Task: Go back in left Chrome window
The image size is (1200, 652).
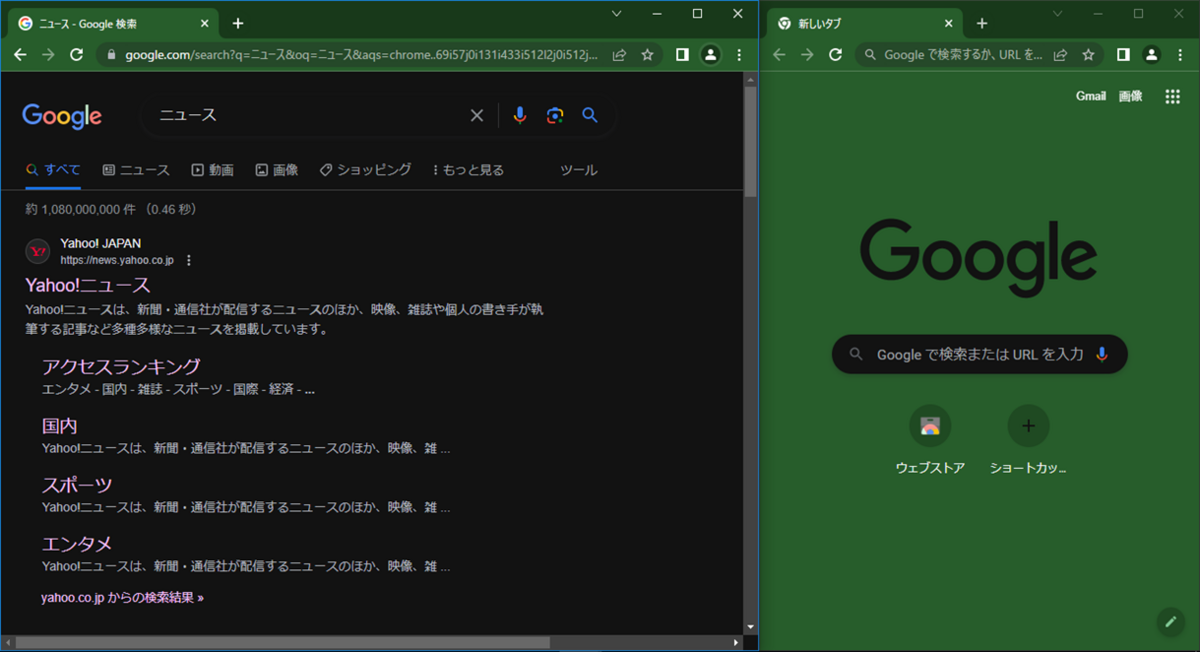Action: [x=20, y=55]
